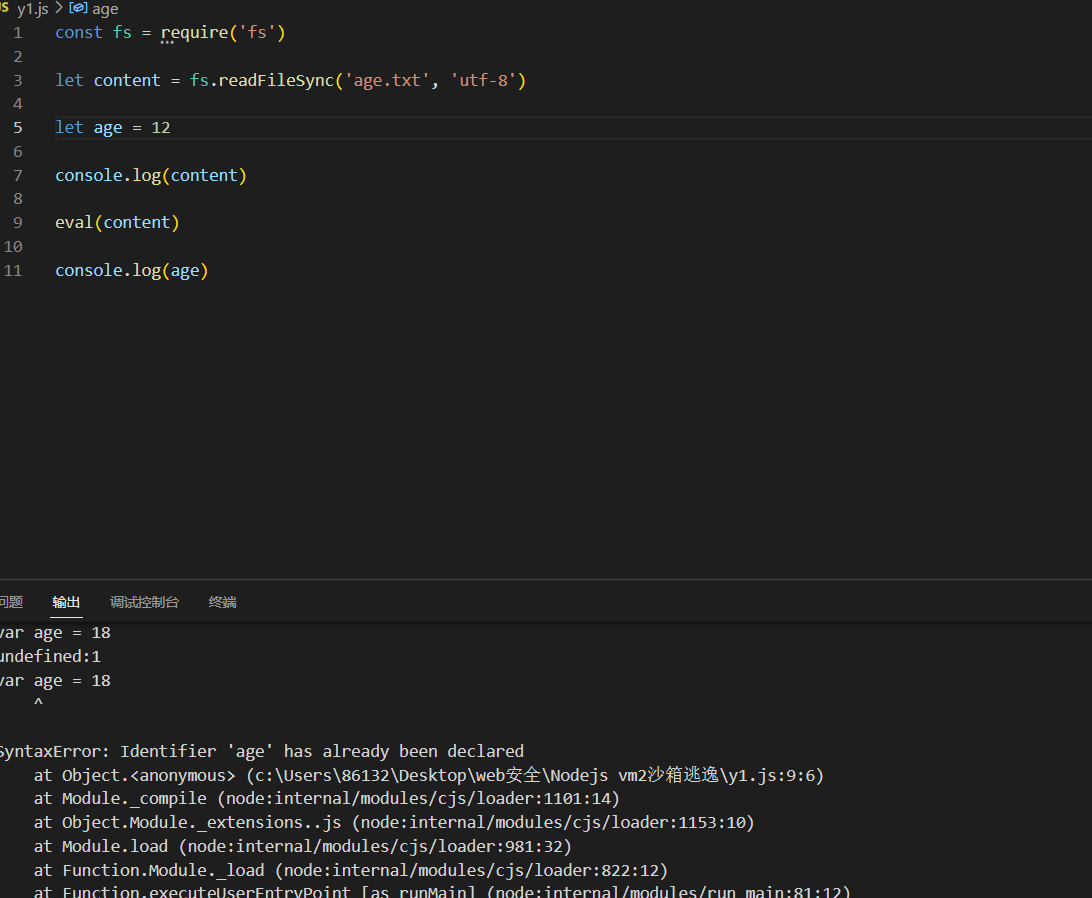Click the Module.load stack trace line
This screenshot has height=898, width=1092.
click(302, 846)
